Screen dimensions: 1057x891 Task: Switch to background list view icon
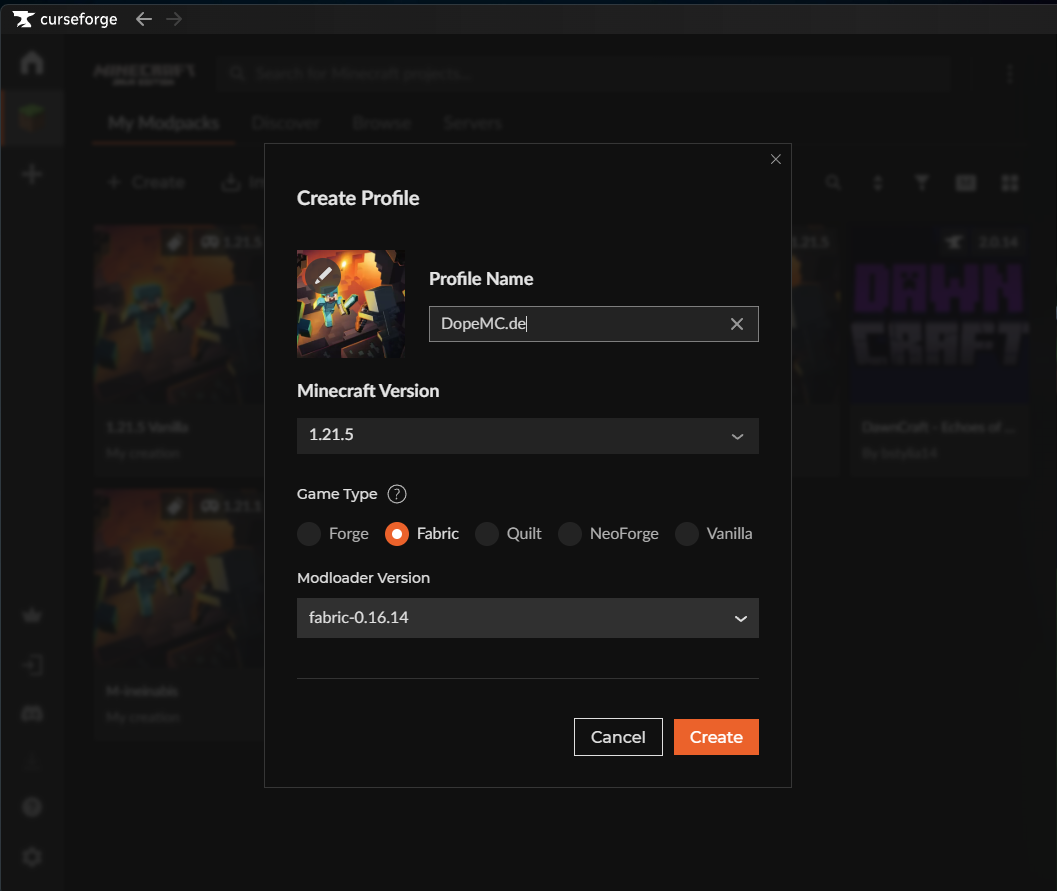966,183
